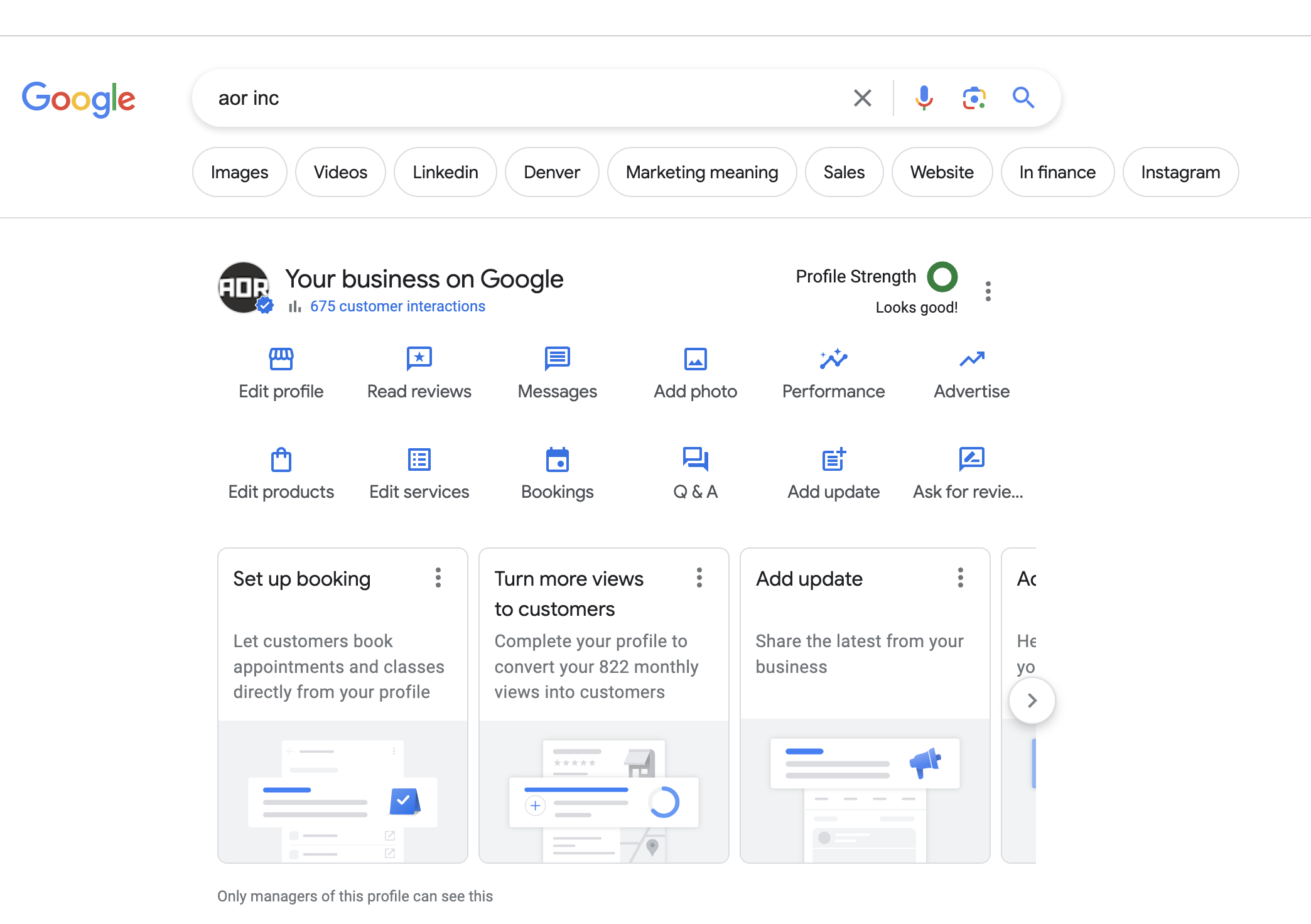Select the Marketing meaning filter chip
Screen dimensions: 1311x924
tap(702, 172)
